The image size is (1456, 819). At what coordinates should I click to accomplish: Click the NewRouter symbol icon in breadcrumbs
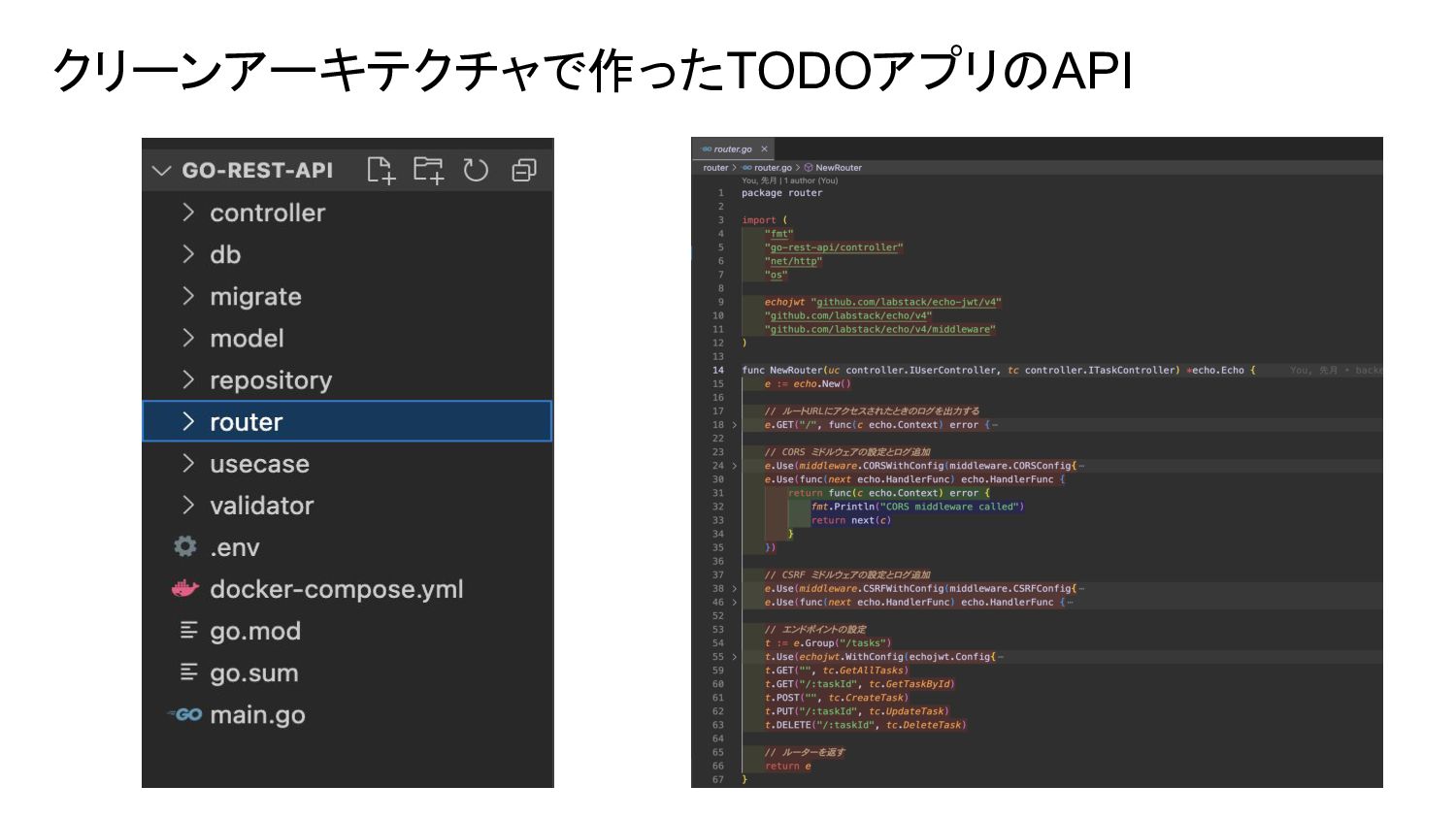809,168
